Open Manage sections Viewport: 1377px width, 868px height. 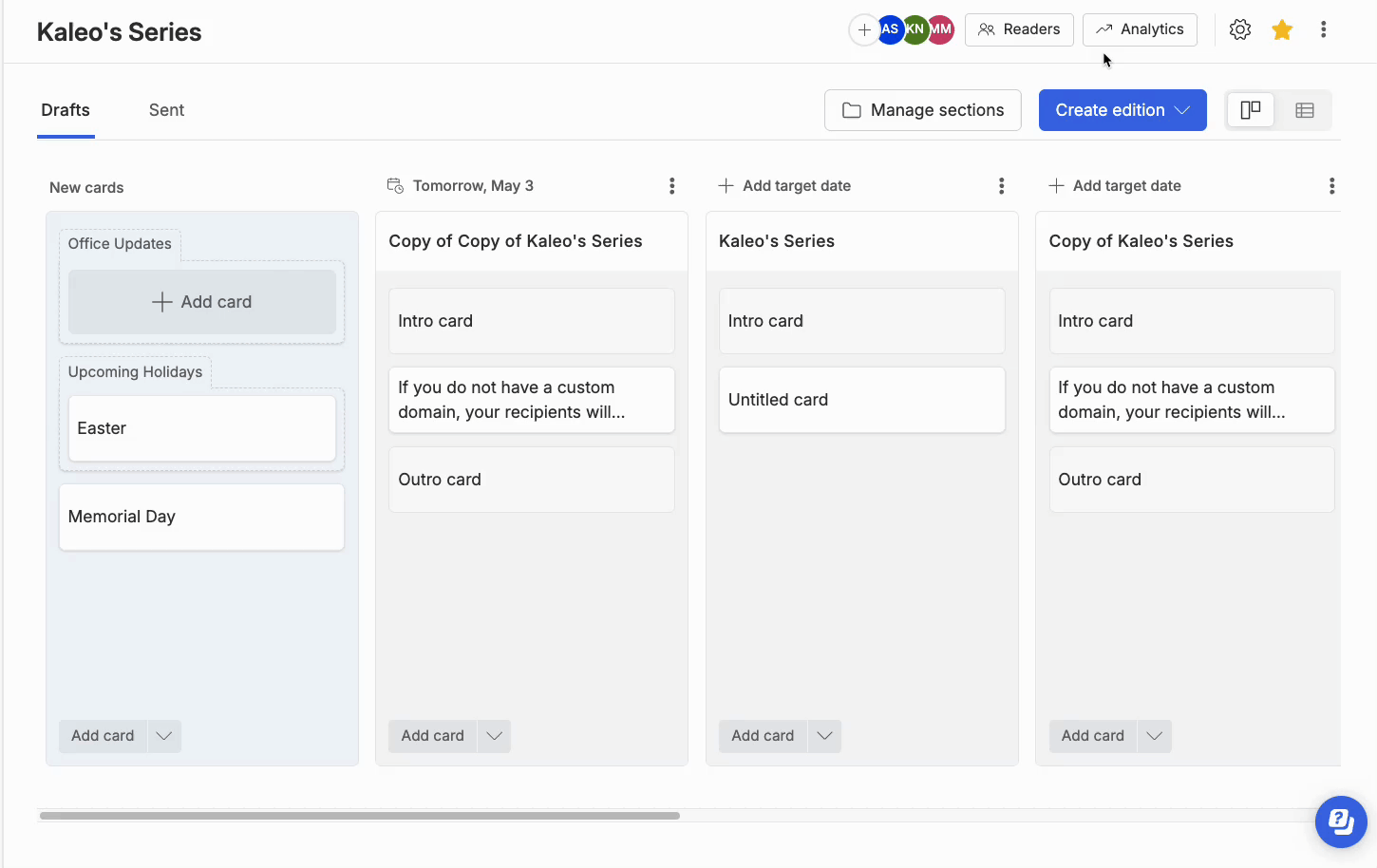pyautogui.click(x=923, y=110)
